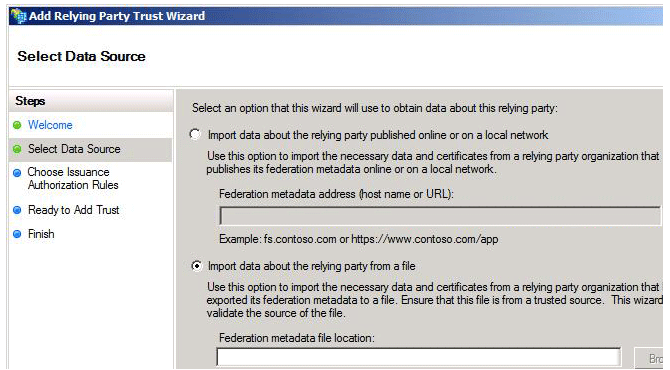Click the 'Select an option that this wizard' instruction
This screenshot has width=670, height=370.
(375, 108)
